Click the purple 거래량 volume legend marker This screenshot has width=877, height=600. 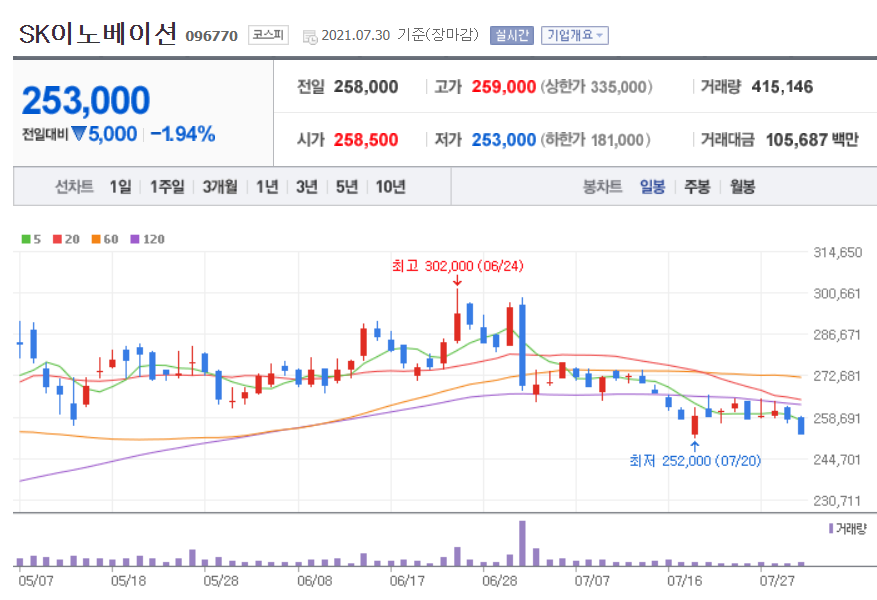(831, 528)
